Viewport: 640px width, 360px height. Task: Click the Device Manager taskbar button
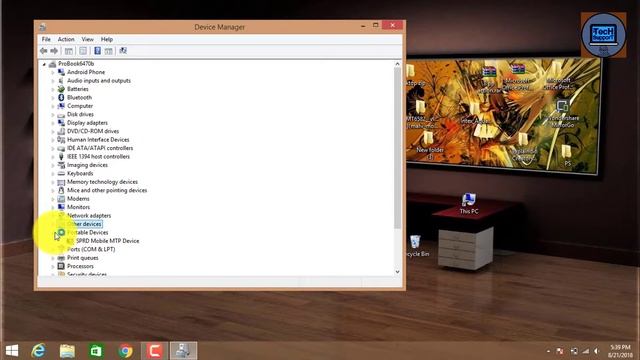point(183,351)
